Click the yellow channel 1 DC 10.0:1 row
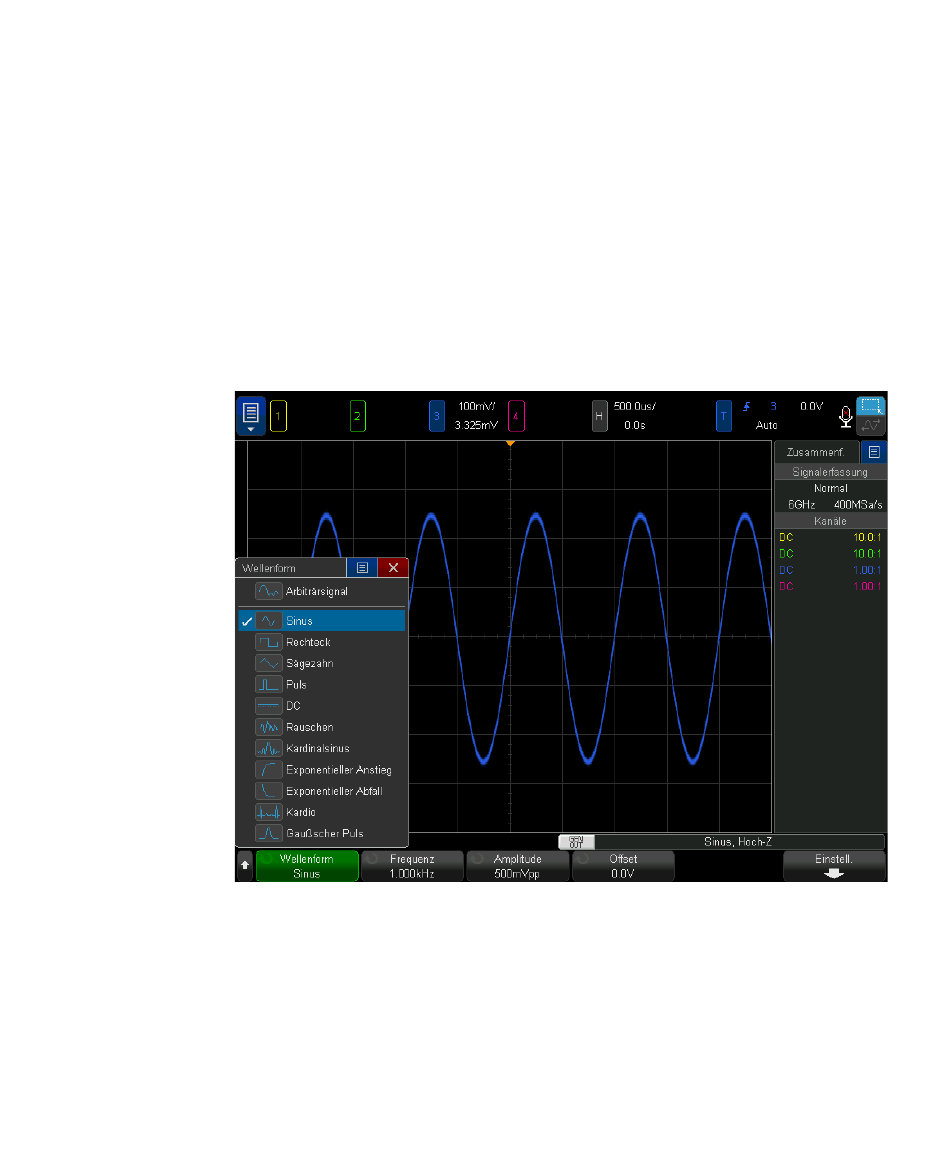 (830, 537)
